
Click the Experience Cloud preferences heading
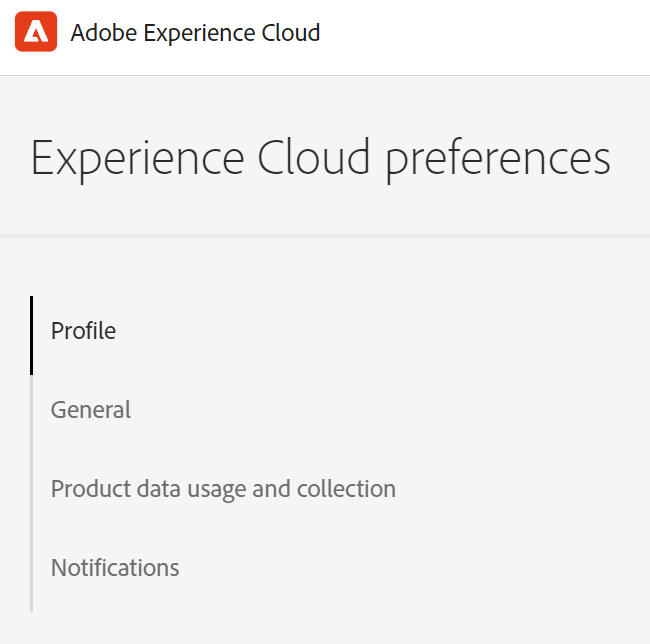pos(320,159)
